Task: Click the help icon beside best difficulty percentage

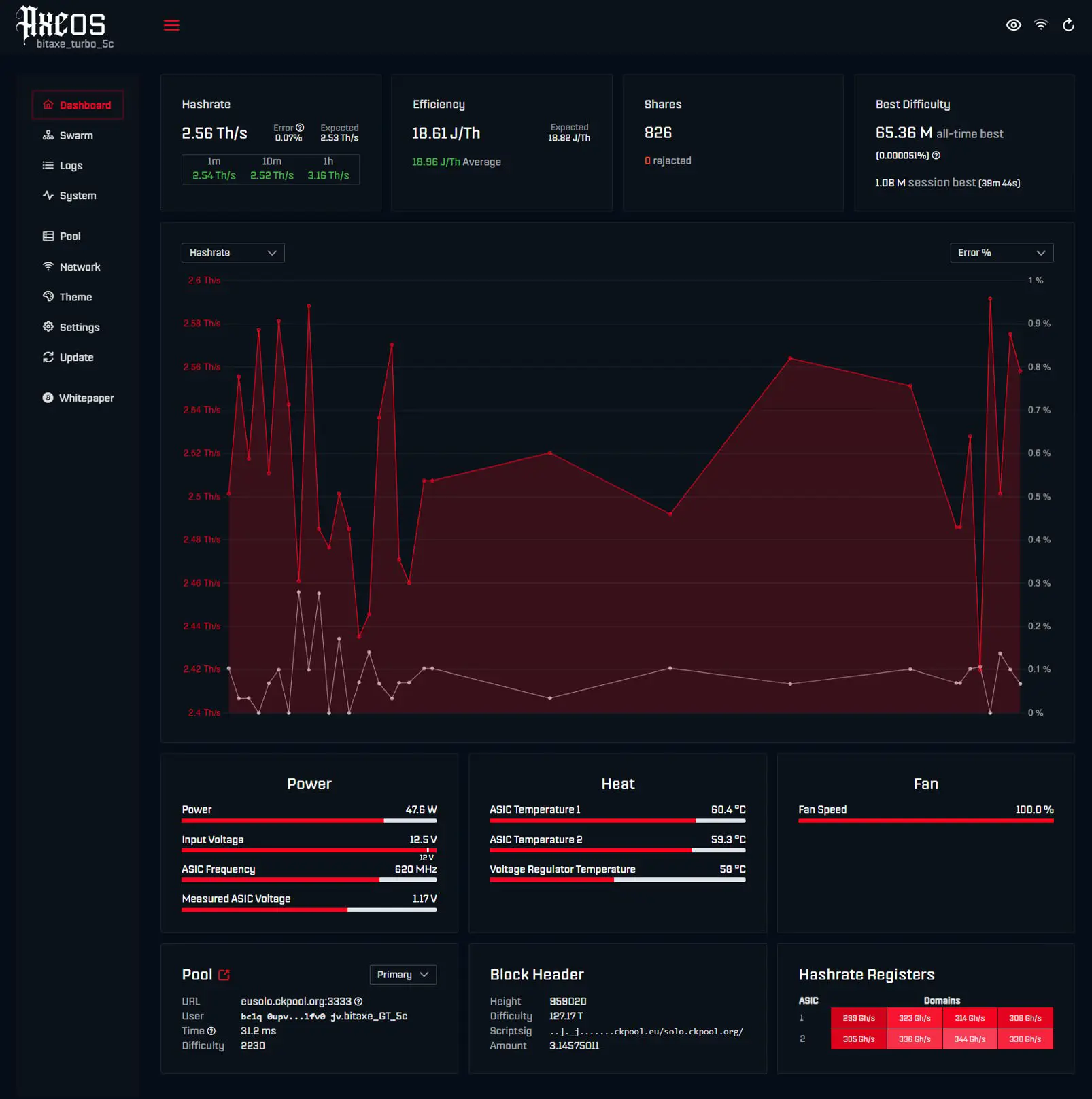Action: coord(936,156)
